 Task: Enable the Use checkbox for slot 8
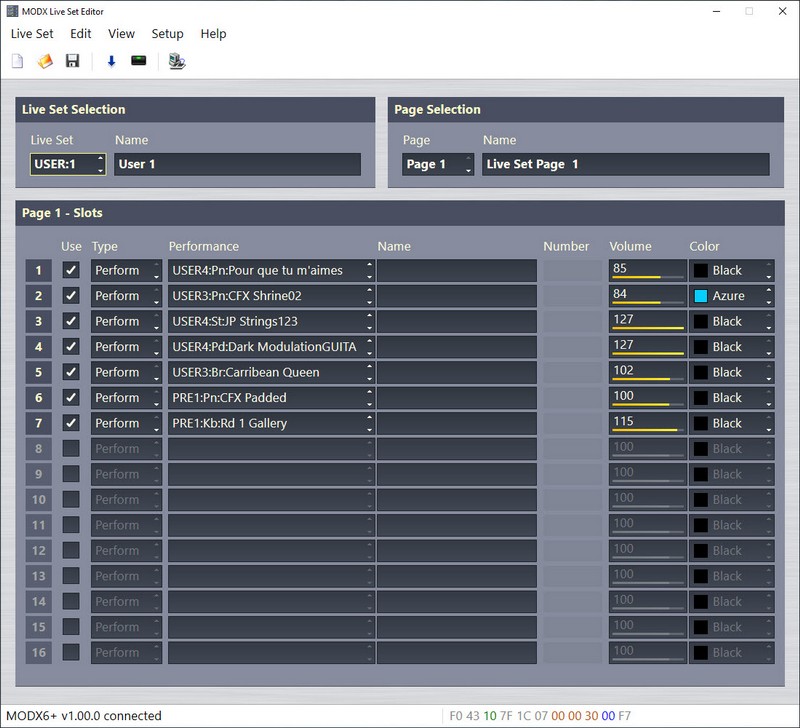[x=71, y=449]
